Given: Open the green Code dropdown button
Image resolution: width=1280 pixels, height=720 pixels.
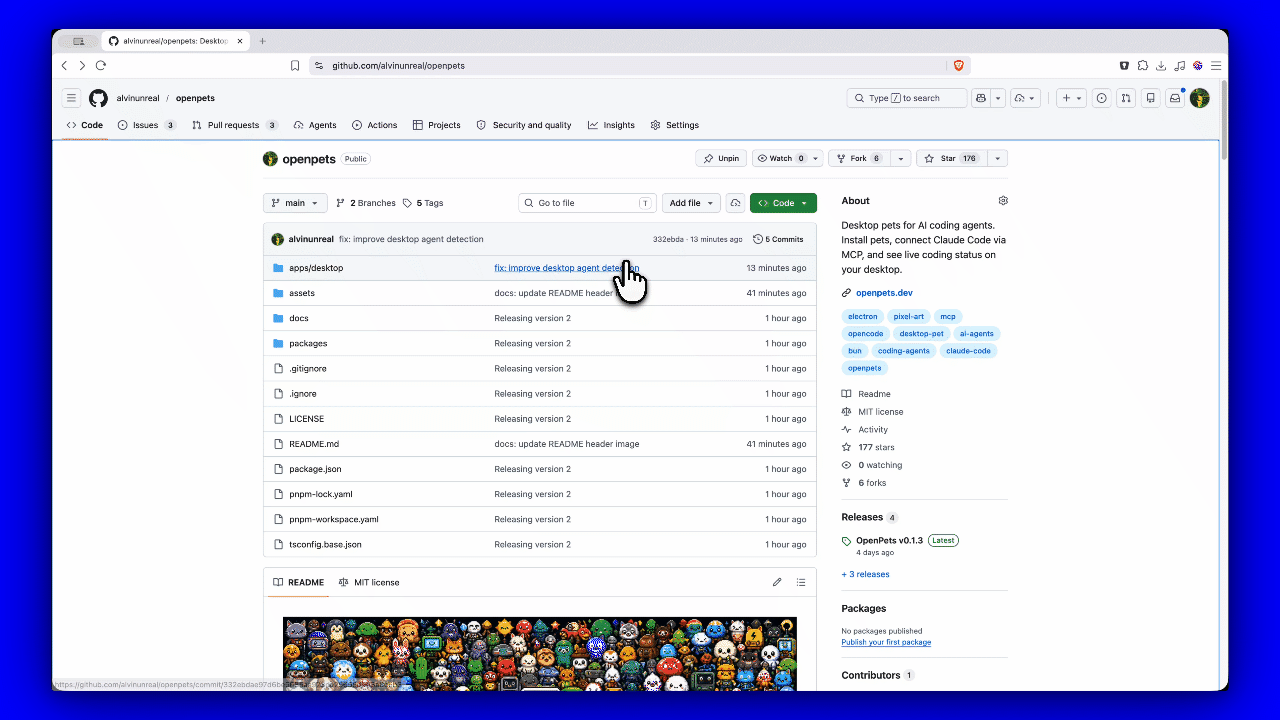Looking at the screenshot, I should coord(783,203).
